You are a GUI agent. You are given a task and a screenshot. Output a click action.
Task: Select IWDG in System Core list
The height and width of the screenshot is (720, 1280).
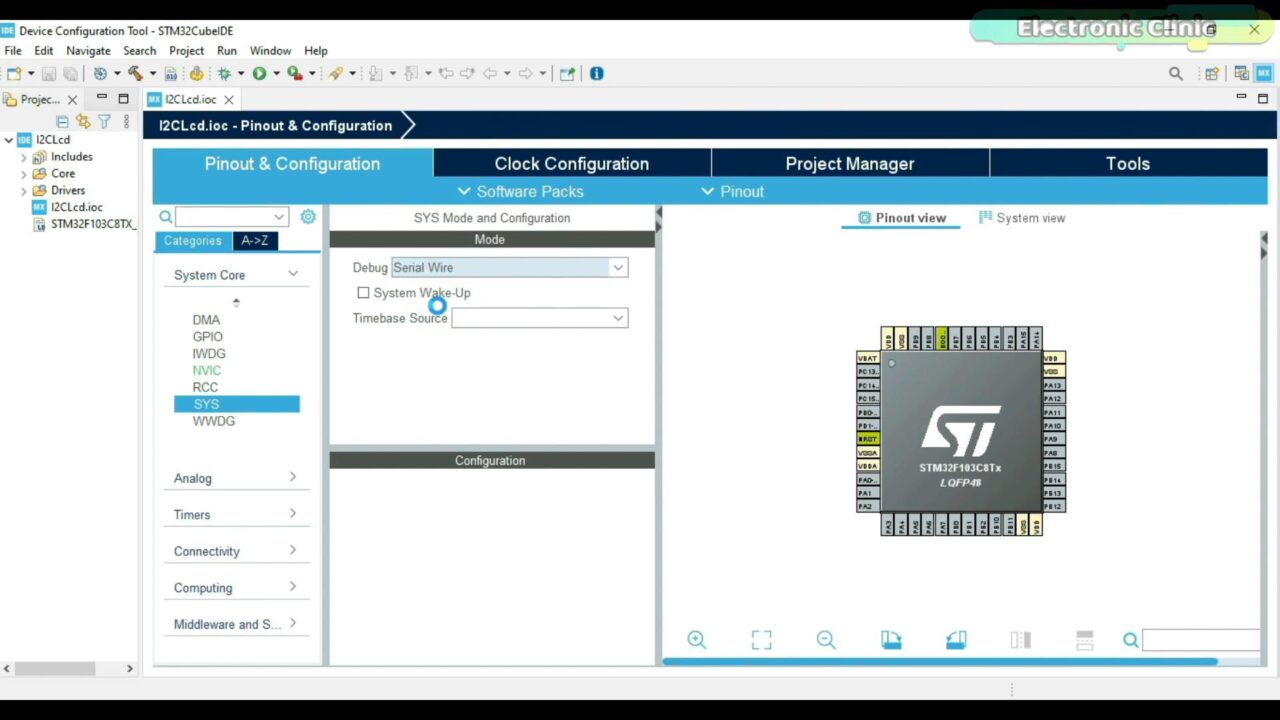(x=209, y=354)
